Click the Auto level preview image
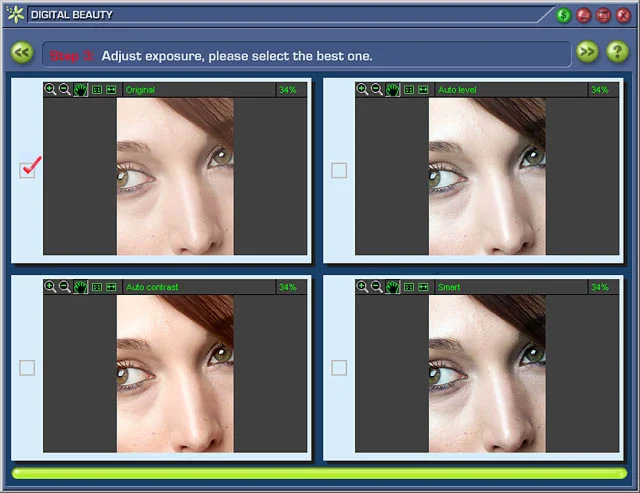Image resolution: width=640 pixels, height=493 pixels. (x=487, y=176)
